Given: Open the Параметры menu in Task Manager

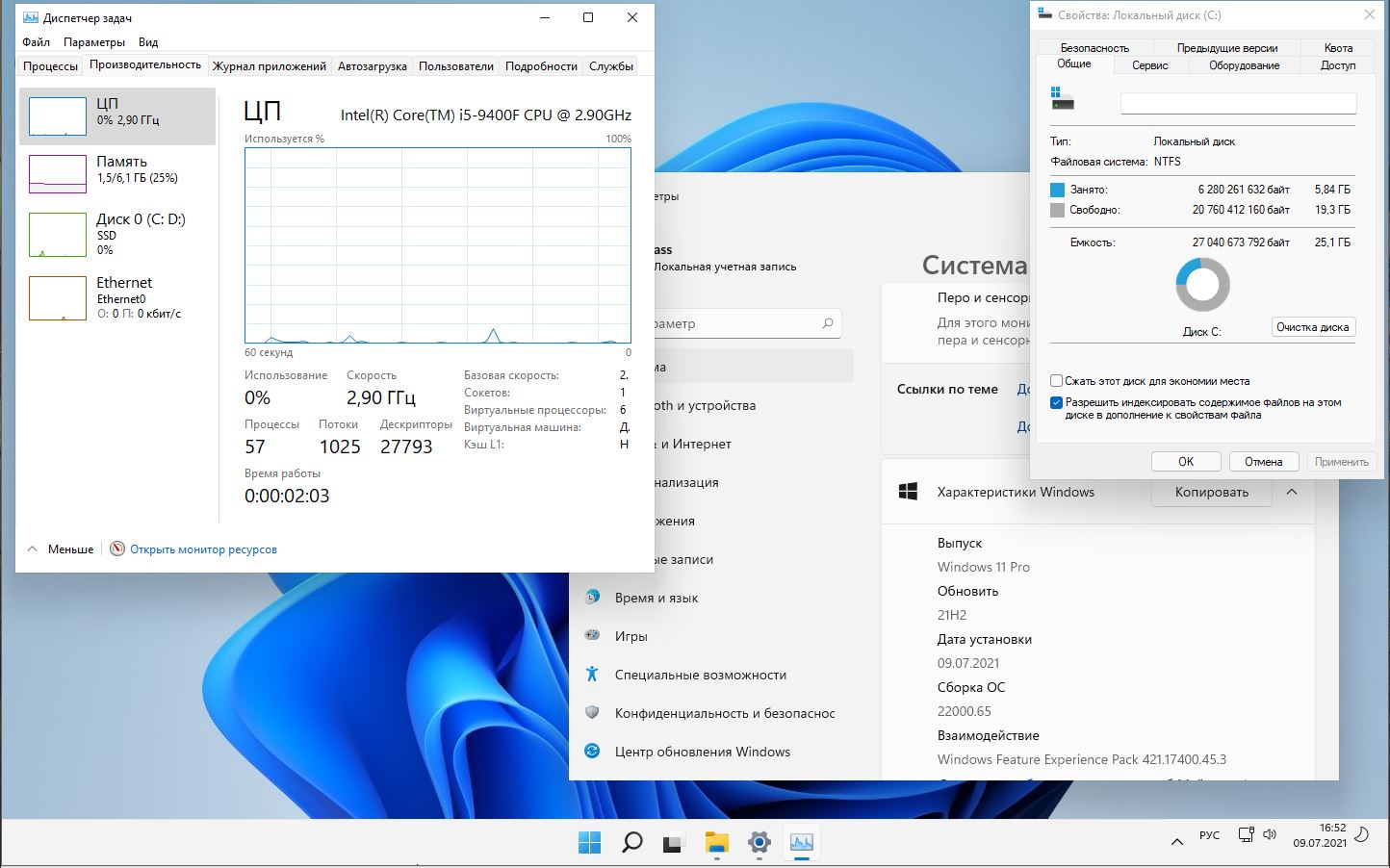Looking at the screenshot, I should click(94, 42).
